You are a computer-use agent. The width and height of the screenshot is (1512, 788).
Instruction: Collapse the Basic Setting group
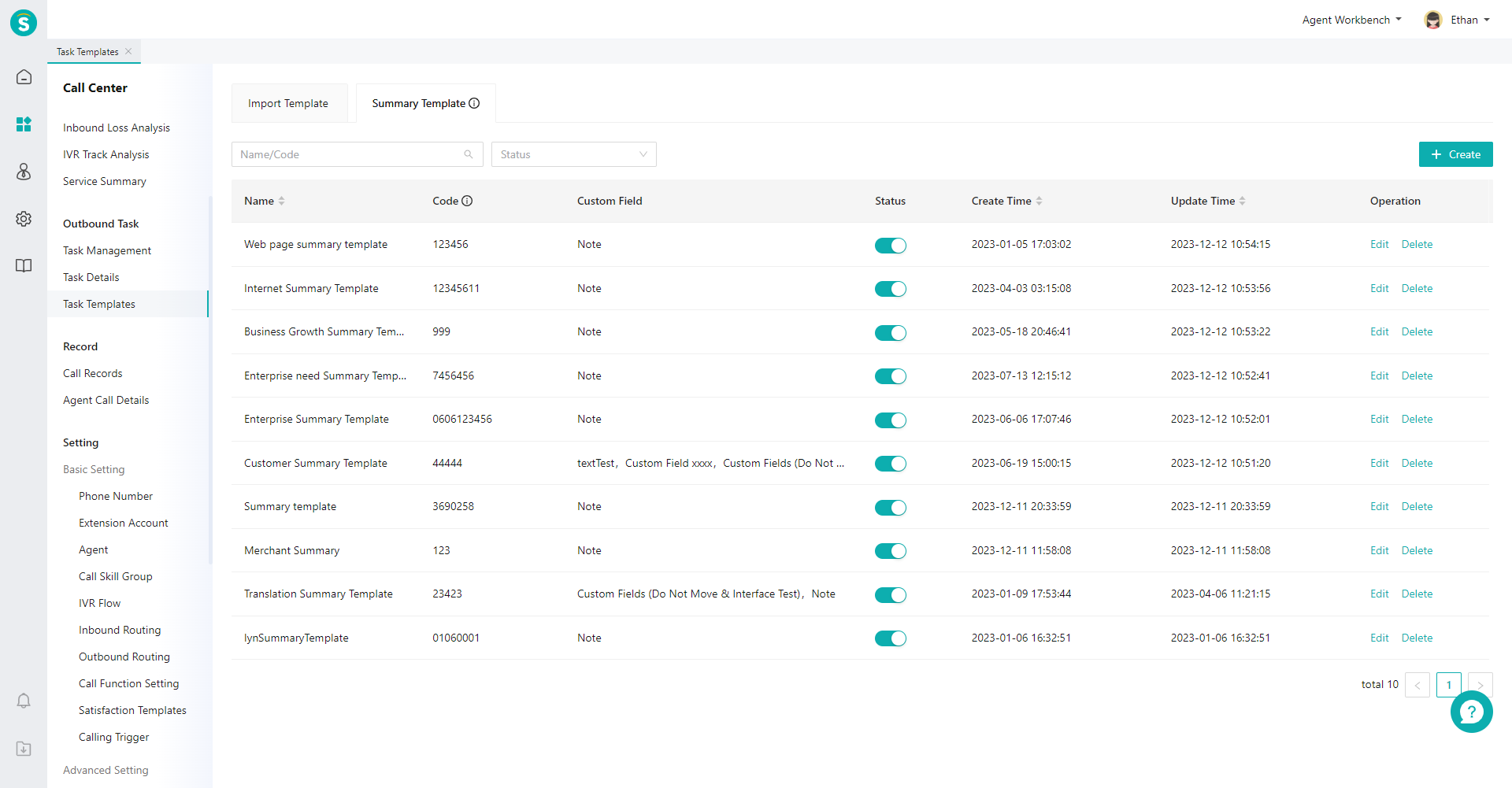tap(94, 469)
